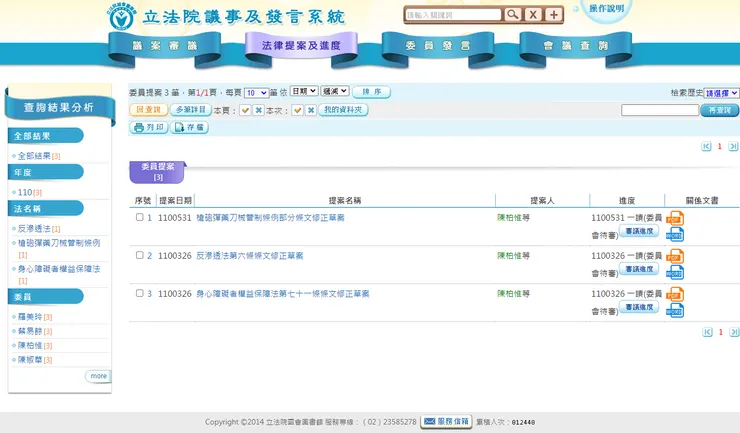Screen dimensions: 740x433
Task: Deselect all results with 本次 cross icon
Action: (311, 110)
